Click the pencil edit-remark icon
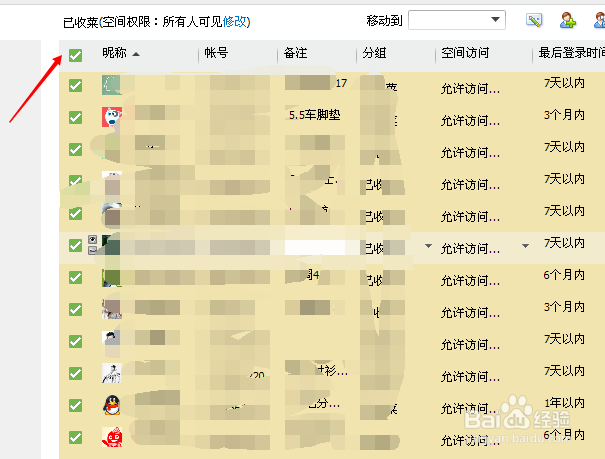 click(534, 20)
